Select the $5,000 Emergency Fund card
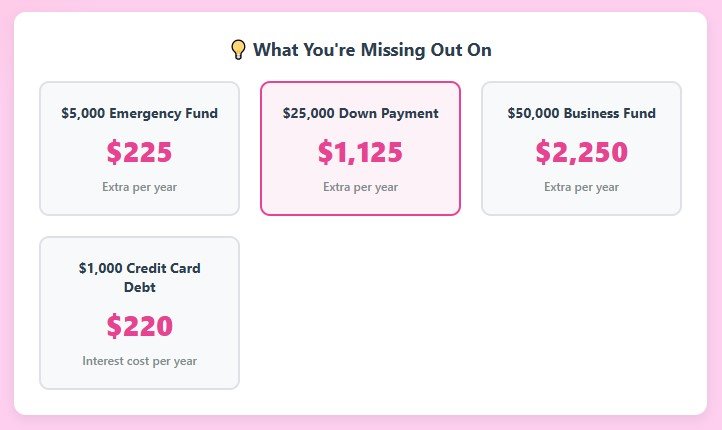The image size is (722, 430). [x=140, y=148]
